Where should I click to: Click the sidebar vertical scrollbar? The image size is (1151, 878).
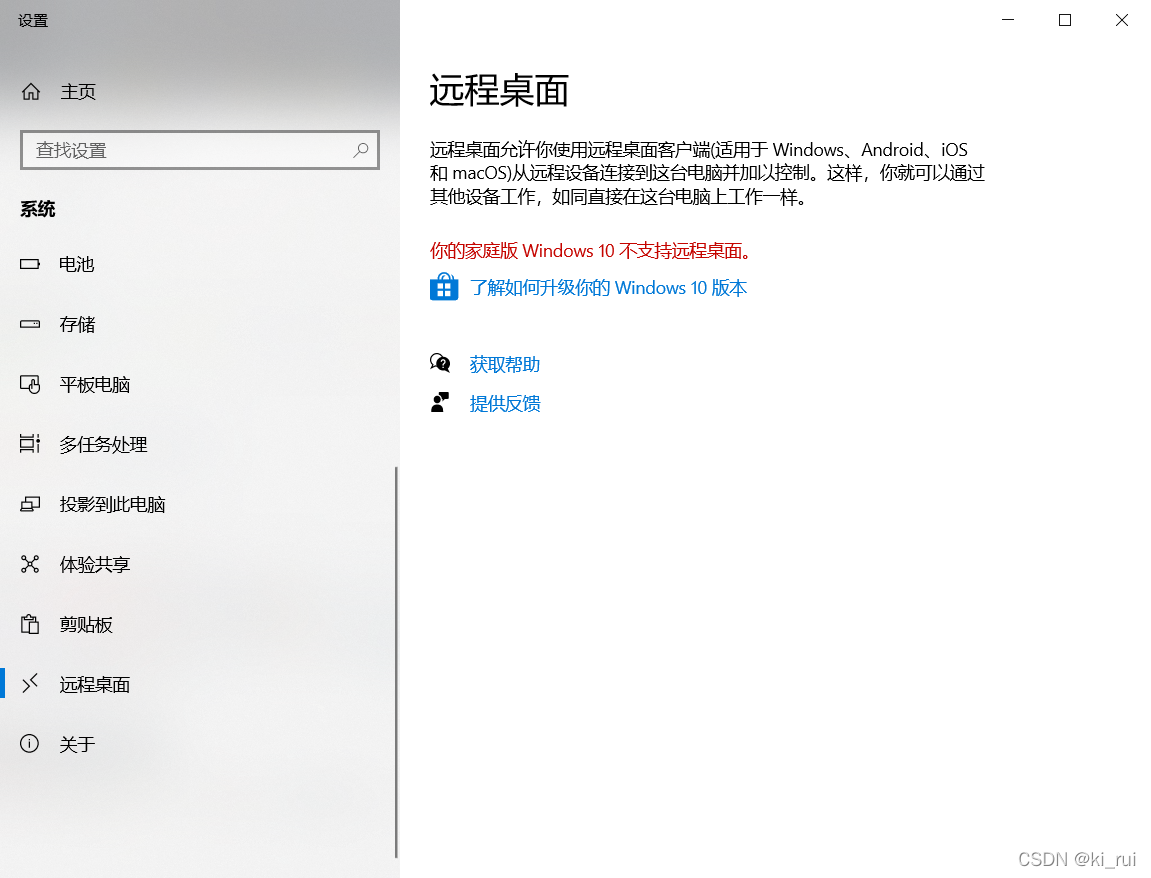[x=396, y=662]
